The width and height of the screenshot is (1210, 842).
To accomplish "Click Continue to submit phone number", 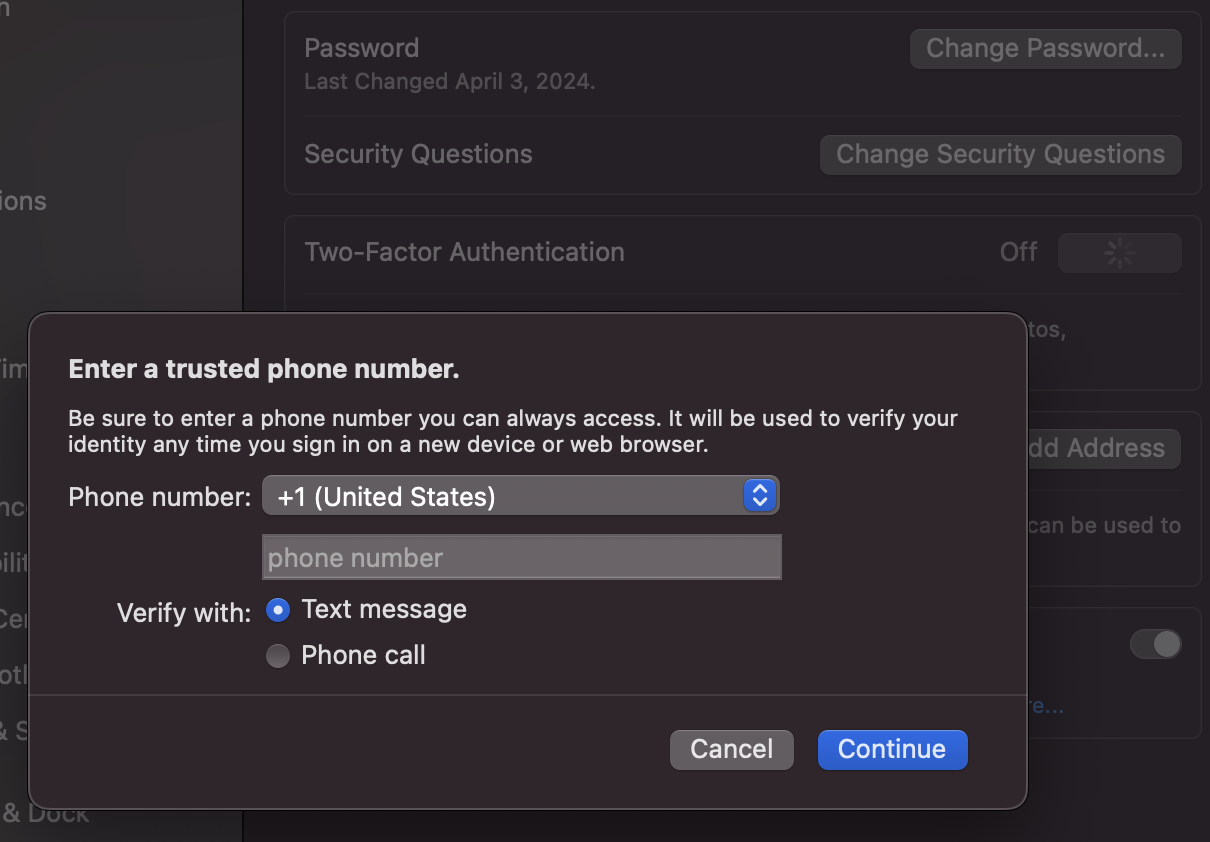I will point(892,749).
